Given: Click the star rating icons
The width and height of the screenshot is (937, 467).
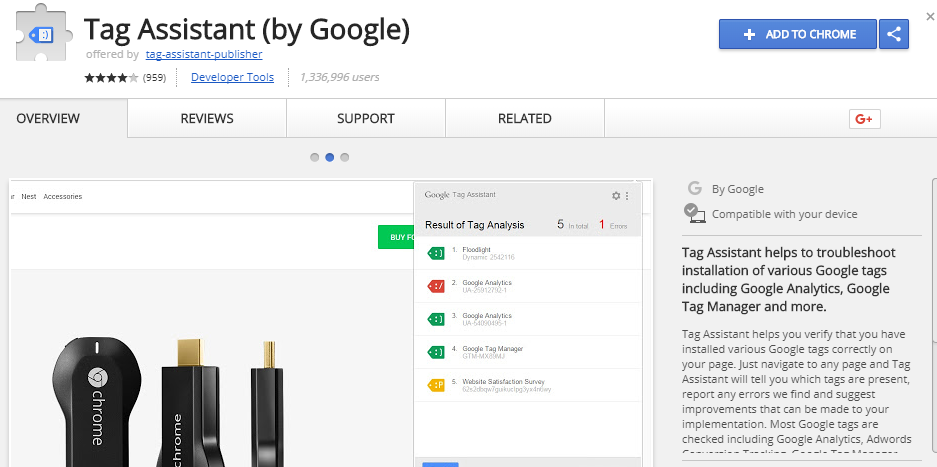Looking at the screenshot, I should [x=112, y=77].
